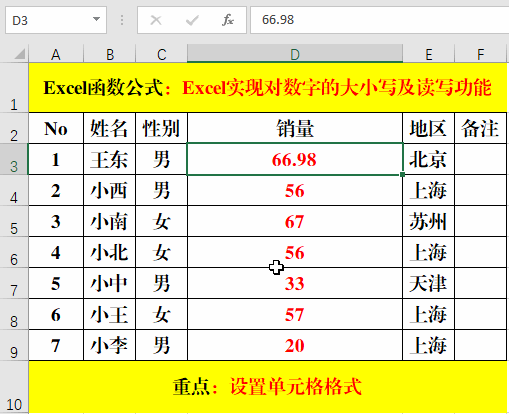Click the No header cell
This screenshot has width=509, height=414.
tap(56, 128)
